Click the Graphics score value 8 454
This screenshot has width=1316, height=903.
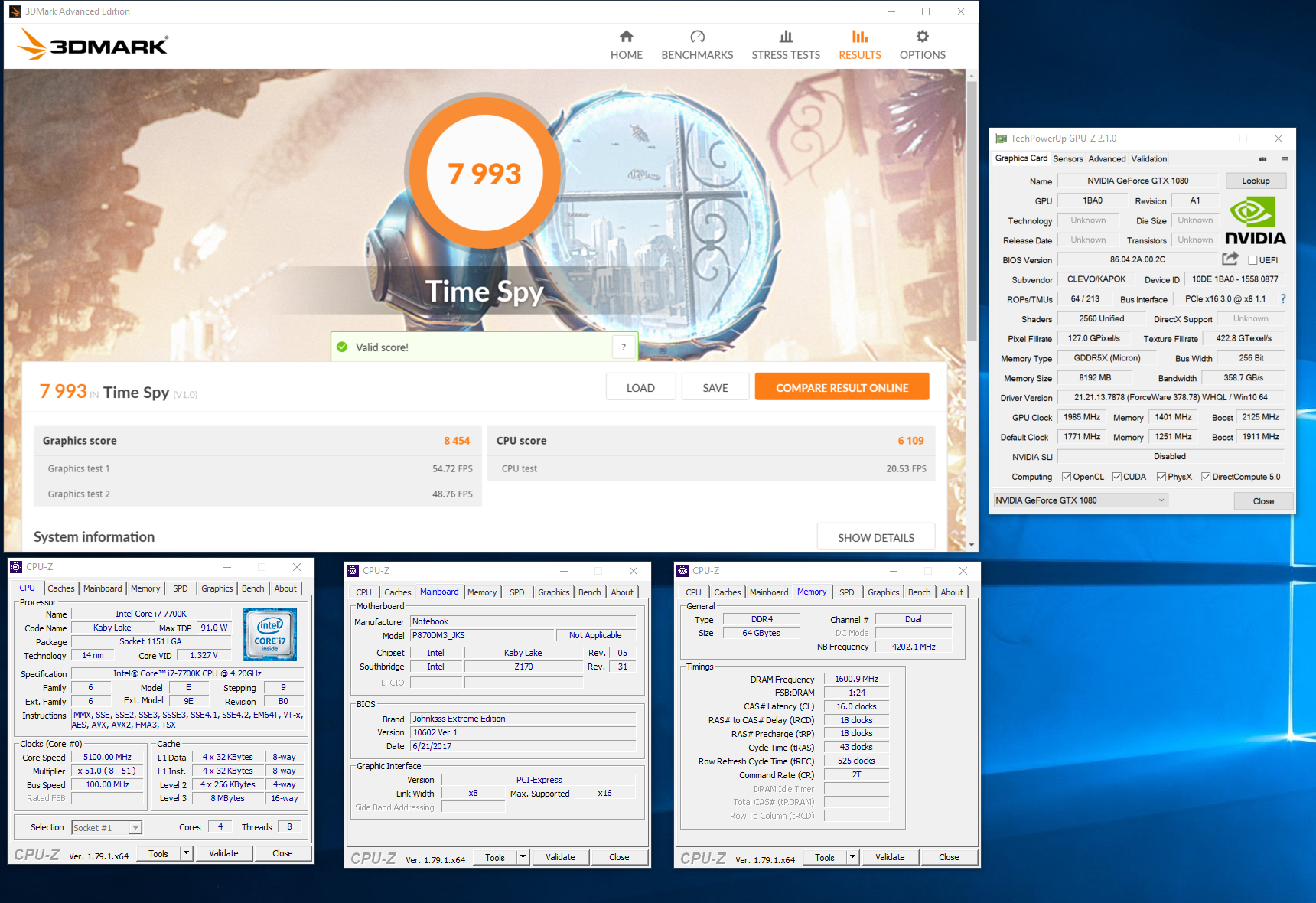[457, 441]
